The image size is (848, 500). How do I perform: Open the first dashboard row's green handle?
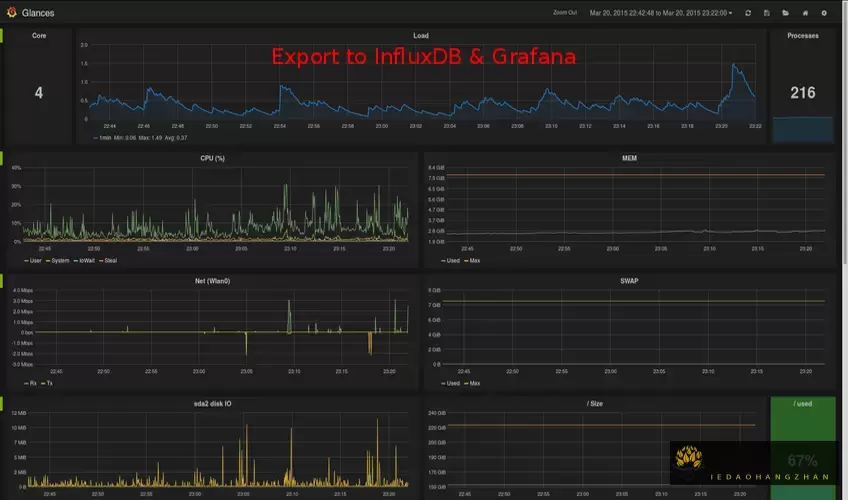click(x=1, y=36)
